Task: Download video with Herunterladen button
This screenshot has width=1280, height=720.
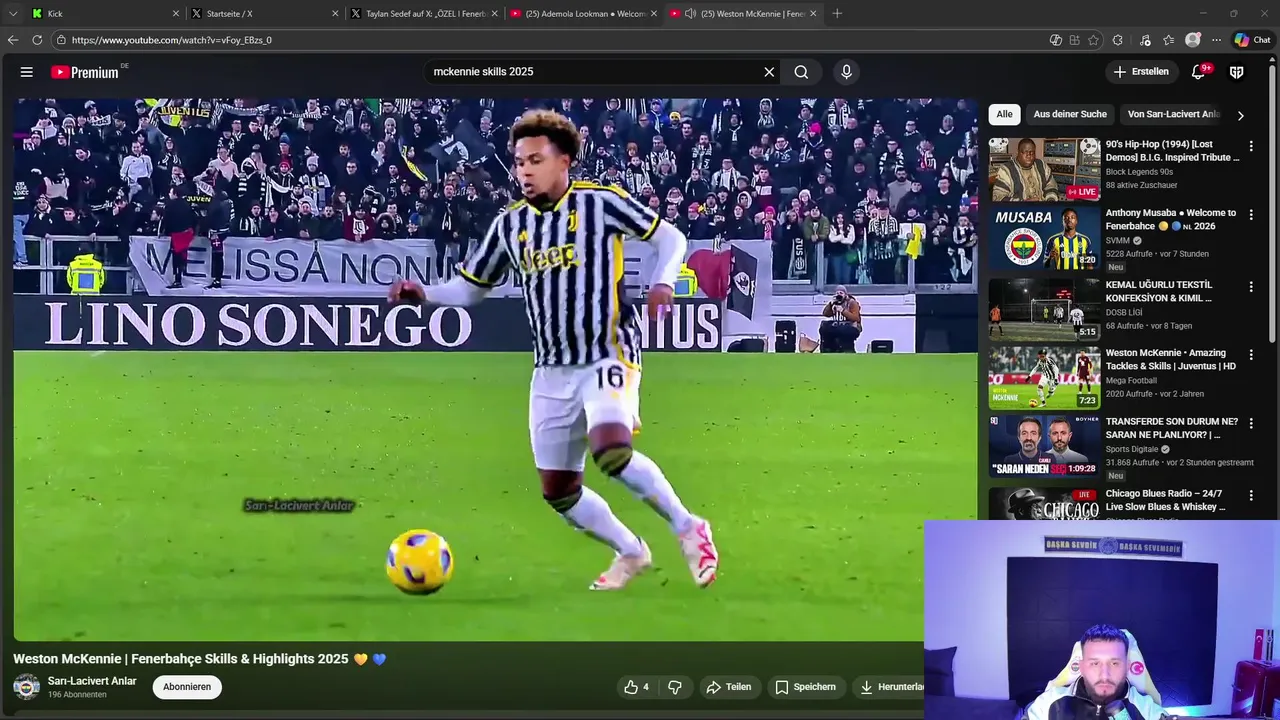Action: point(890,687)
